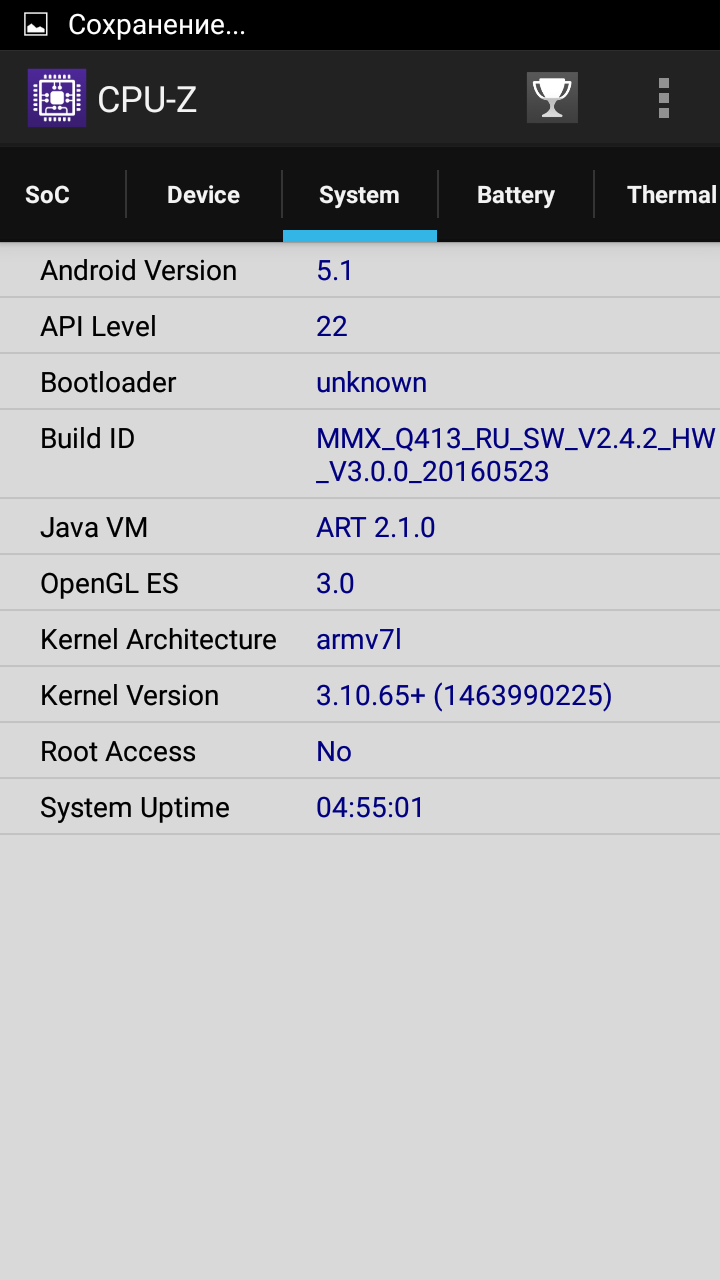Open the Battery tab
720x1280 pixels.
(515, 195)
